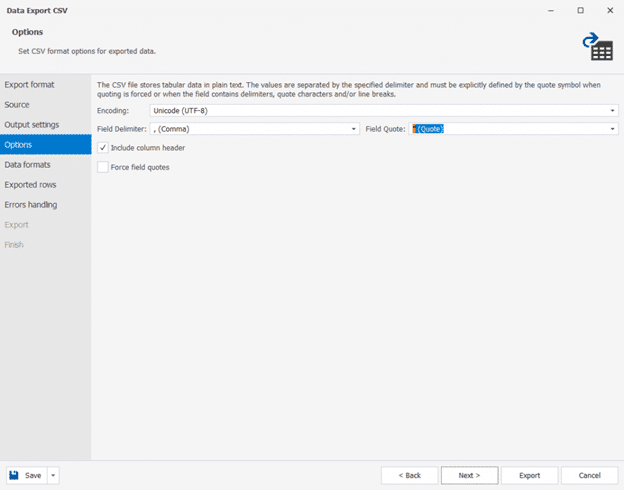The width and height of the screenshot is (624, 490).
Task: Expand the Field Quote dropdown arrow
Action: 612,129
